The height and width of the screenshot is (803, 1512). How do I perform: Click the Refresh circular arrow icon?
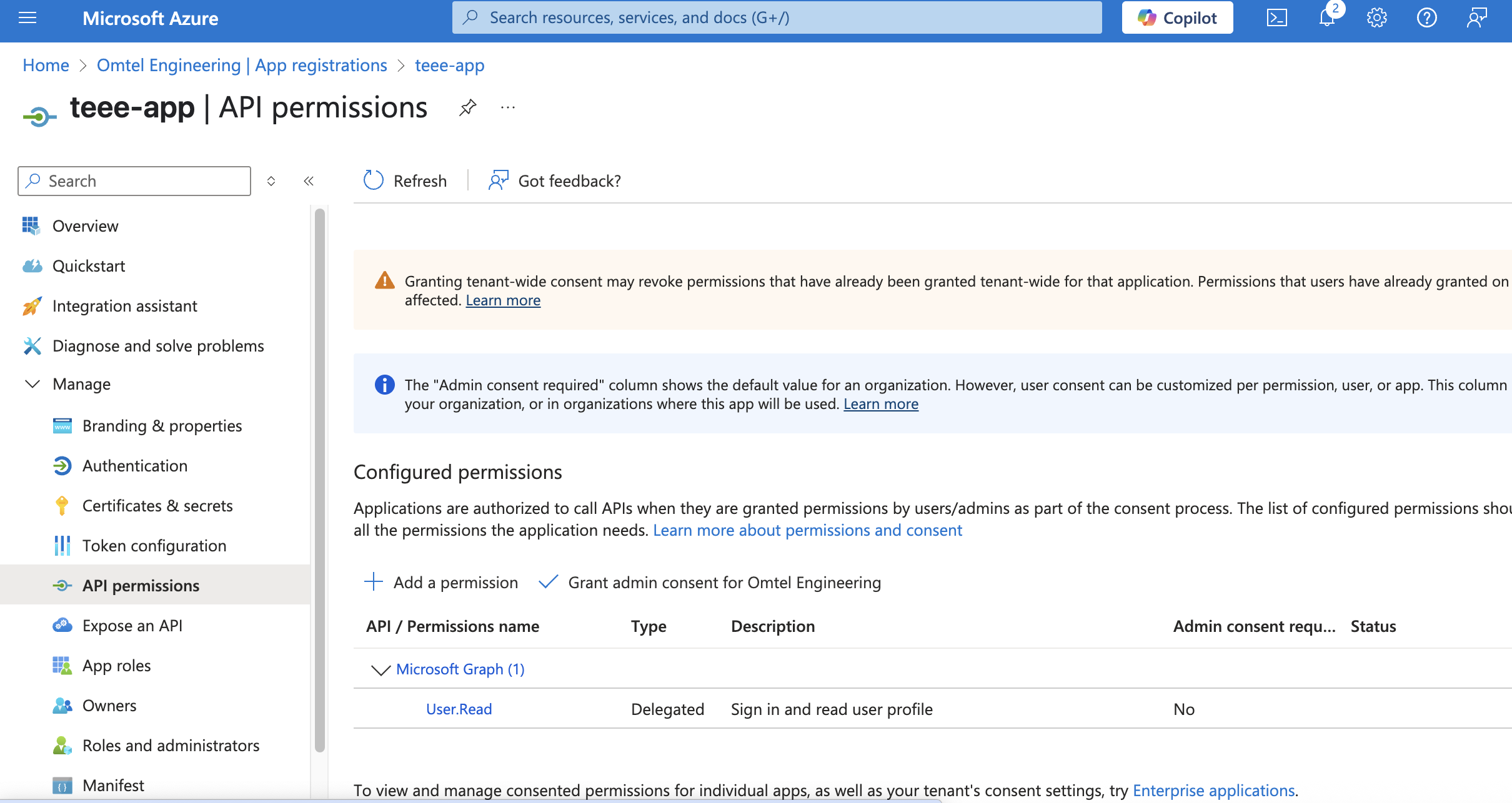tap(373, 180)
